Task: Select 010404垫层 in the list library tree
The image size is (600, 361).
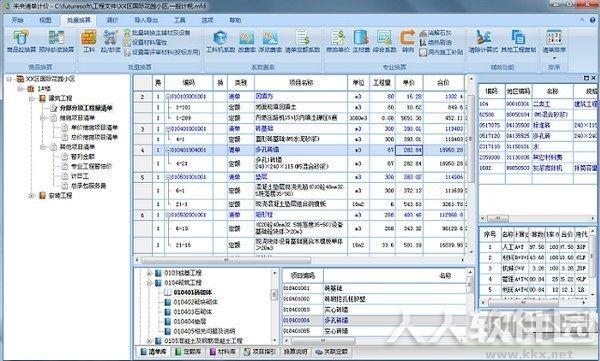Action: point(189,322)
